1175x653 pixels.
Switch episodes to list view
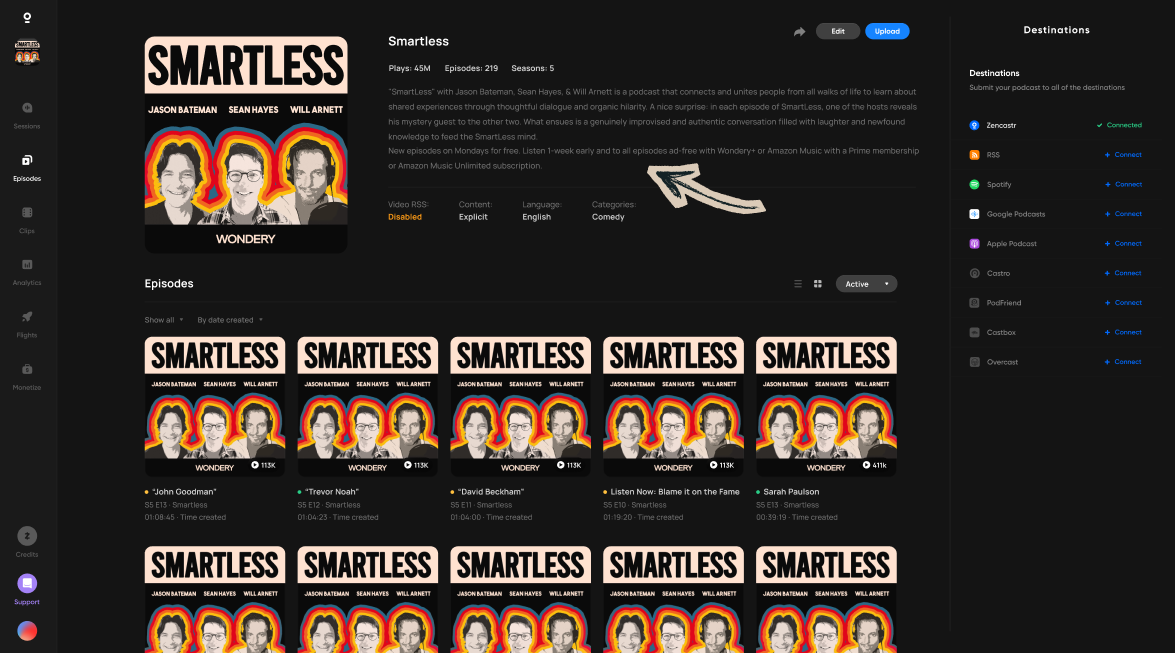pyautogui.click(x=798, y=284)
